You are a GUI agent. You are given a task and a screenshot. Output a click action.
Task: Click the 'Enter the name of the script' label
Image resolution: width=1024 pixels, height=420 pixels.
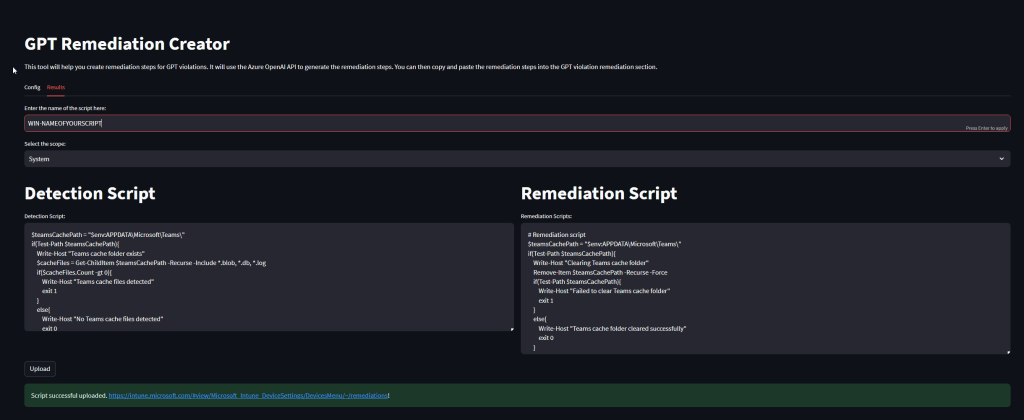click(65, 107)
